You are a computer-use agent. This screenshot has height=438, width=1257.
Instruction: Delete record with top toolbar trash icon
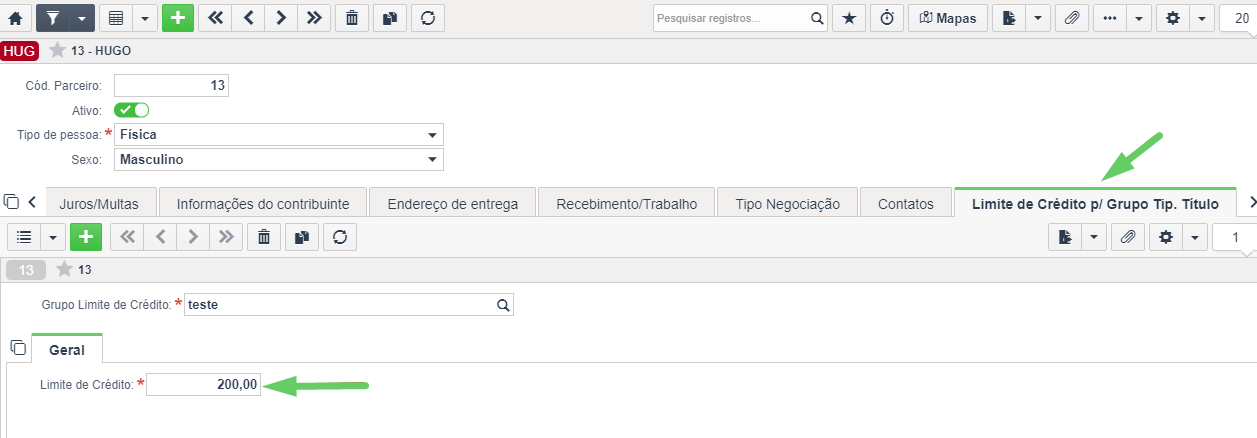point(351,18)
